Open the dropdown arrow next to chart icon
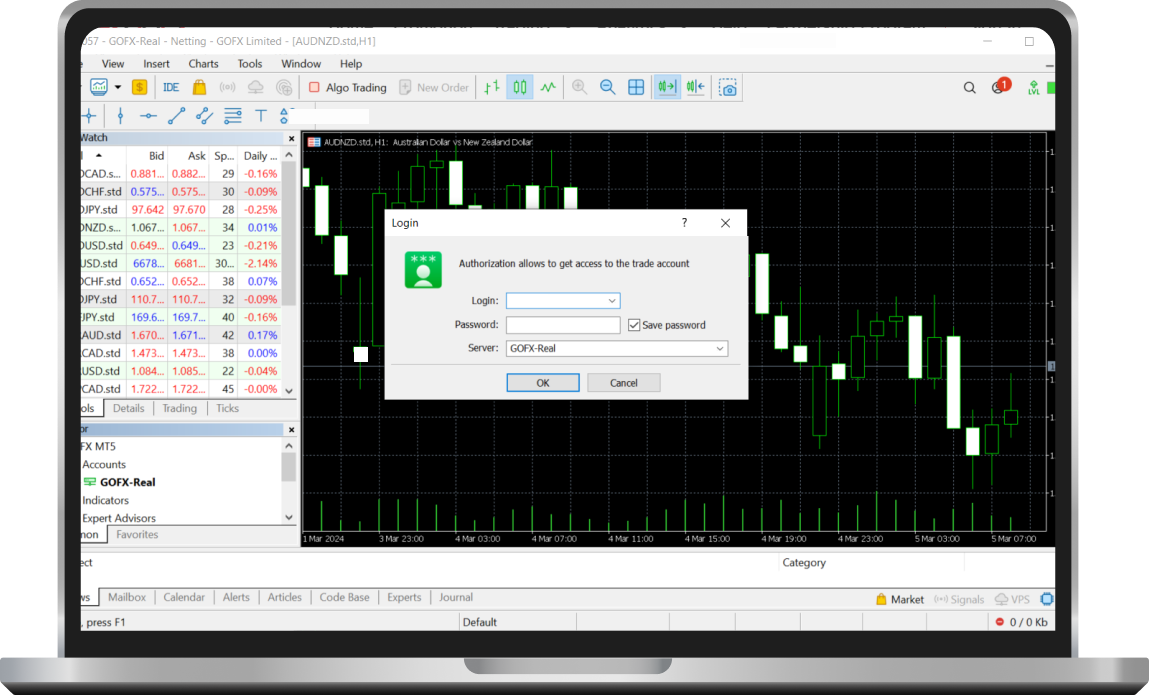 [117, 87]
